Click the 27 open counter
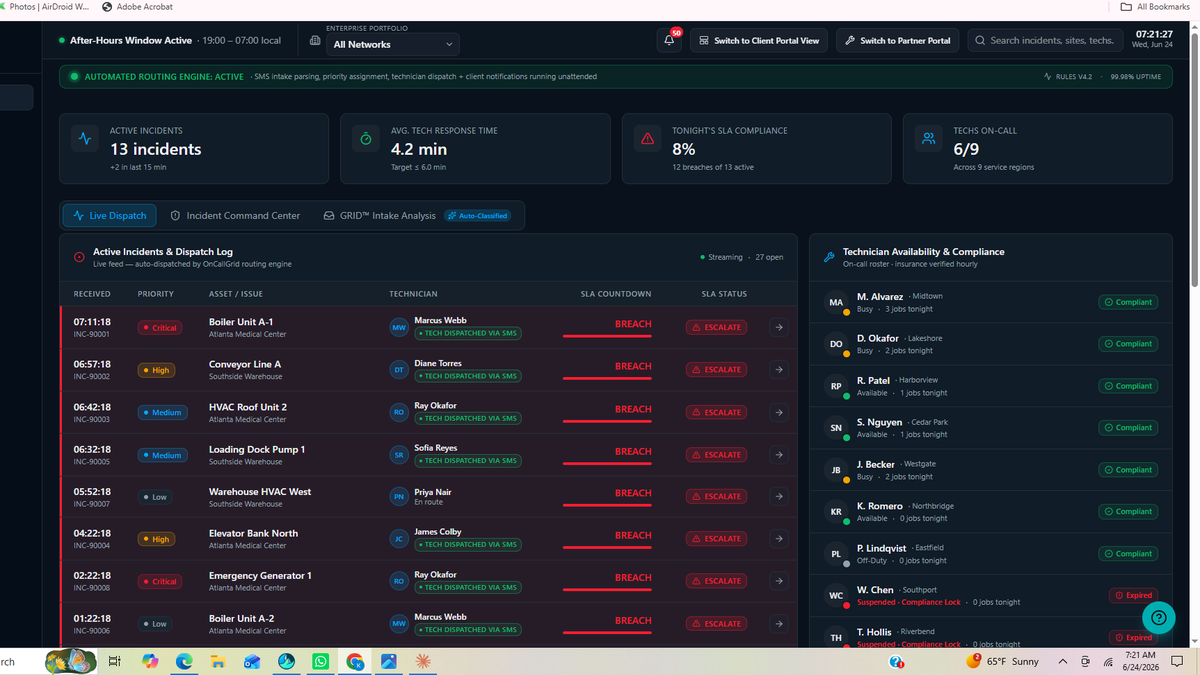 769,257
